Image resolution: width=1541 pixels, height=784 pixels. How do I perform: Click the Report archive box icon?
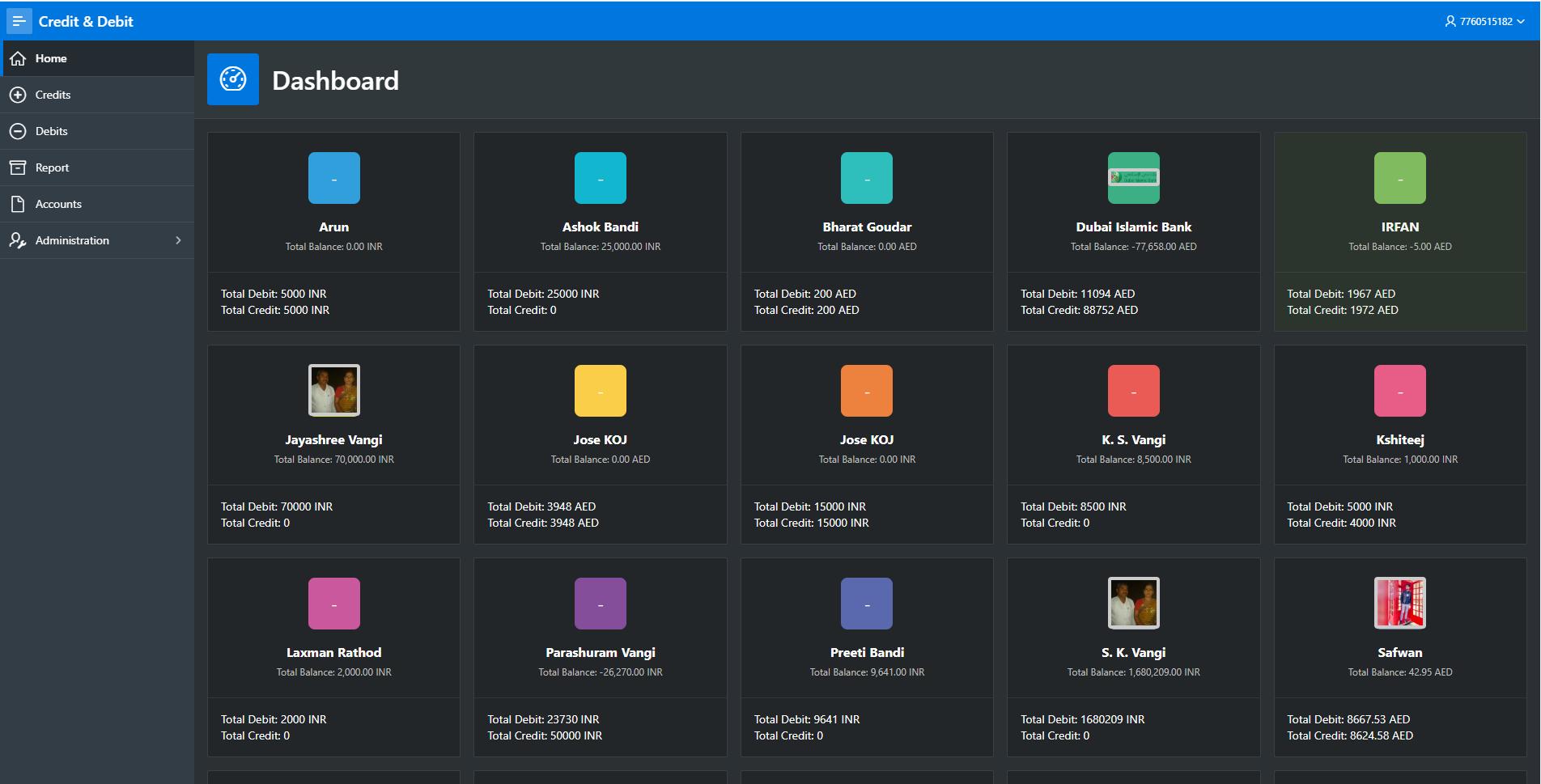(18, 167)
